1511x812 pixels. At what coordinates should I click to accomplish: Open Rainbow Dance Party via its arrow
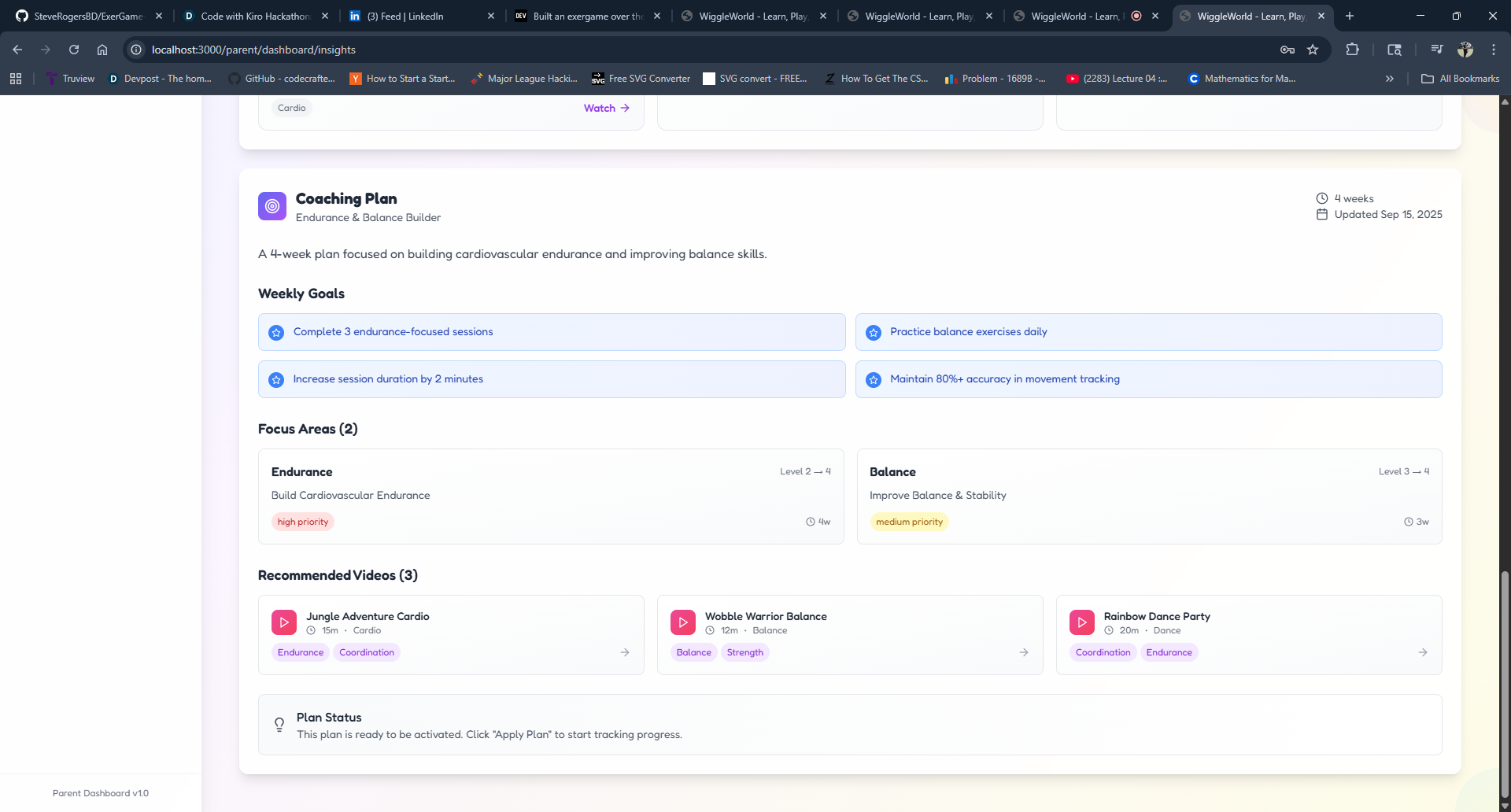coord(1423,652)
